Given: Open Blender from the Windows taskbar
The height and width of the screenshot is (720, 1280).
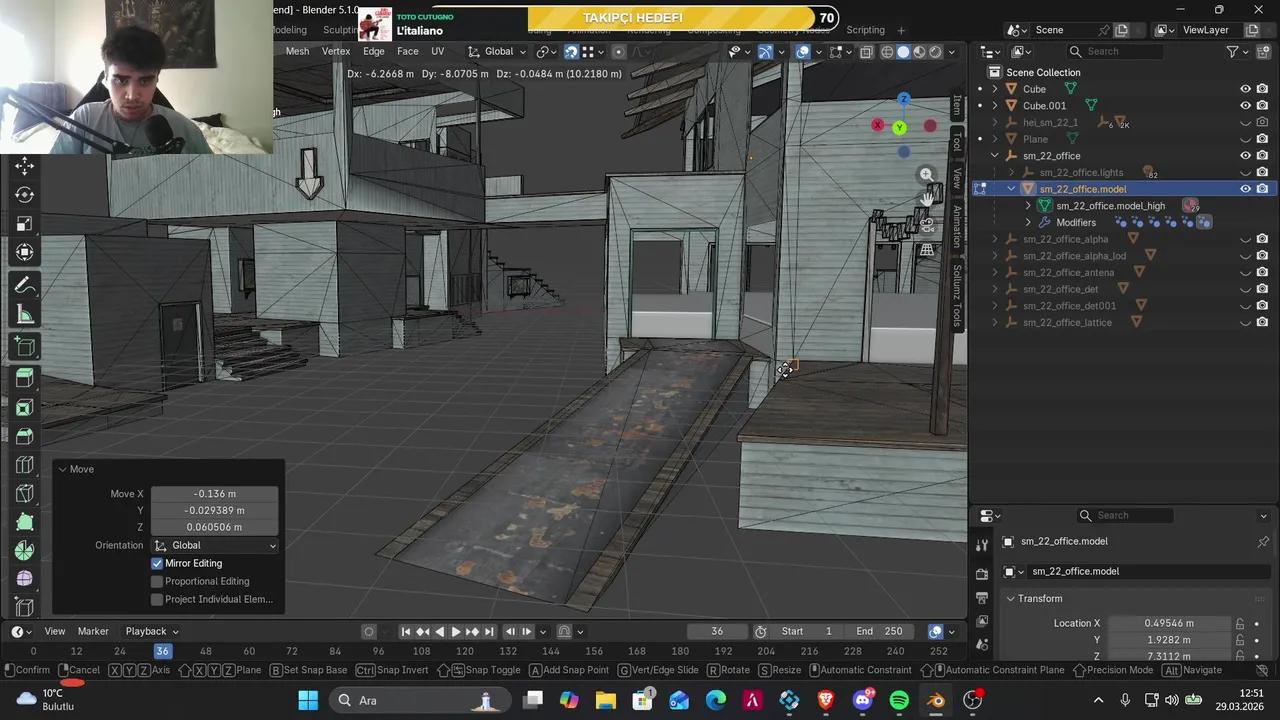Looking at the screenshot, I should tap(936, 700).
